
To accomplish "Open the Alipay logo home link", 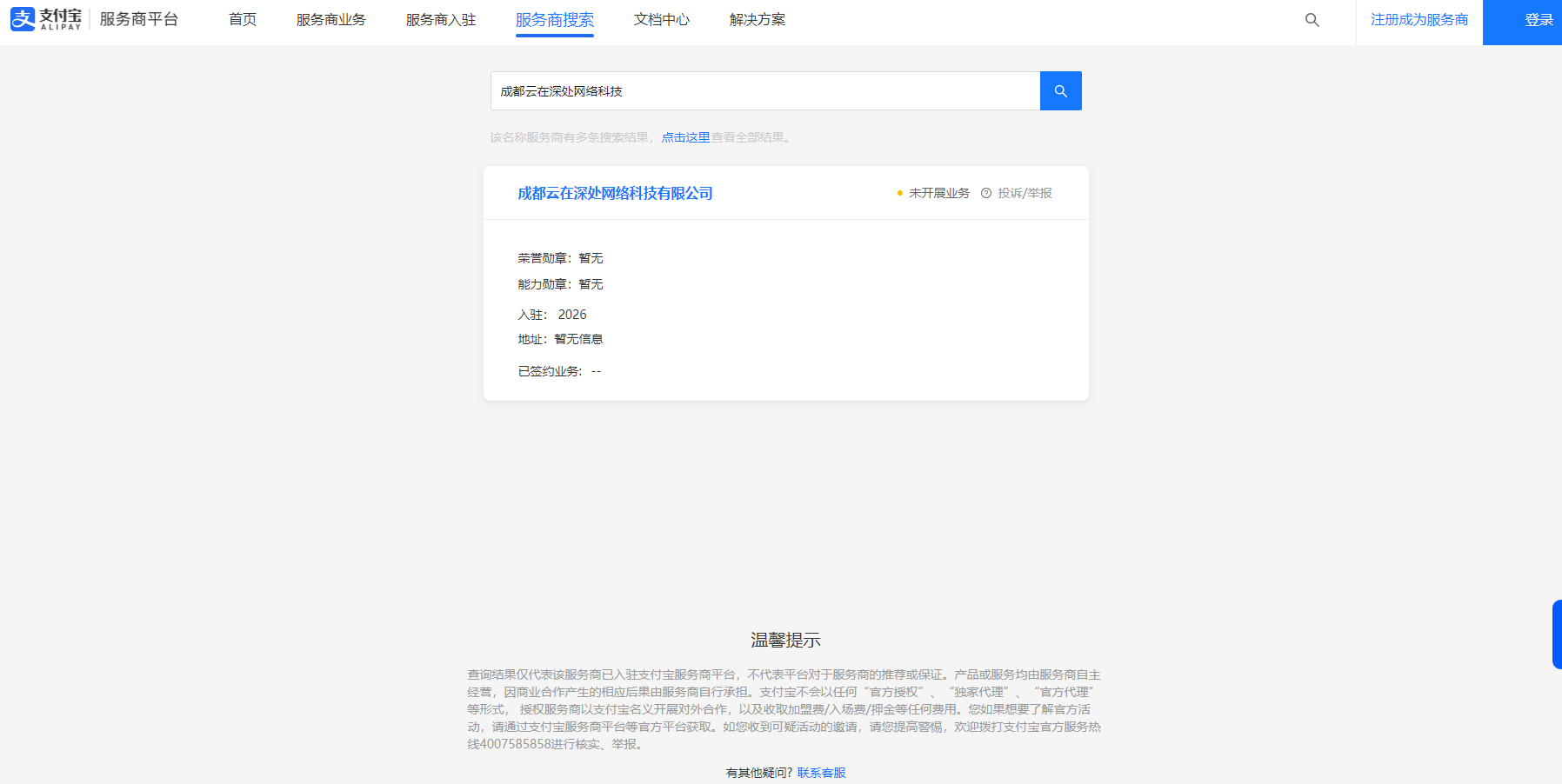I will coord(46,19).
